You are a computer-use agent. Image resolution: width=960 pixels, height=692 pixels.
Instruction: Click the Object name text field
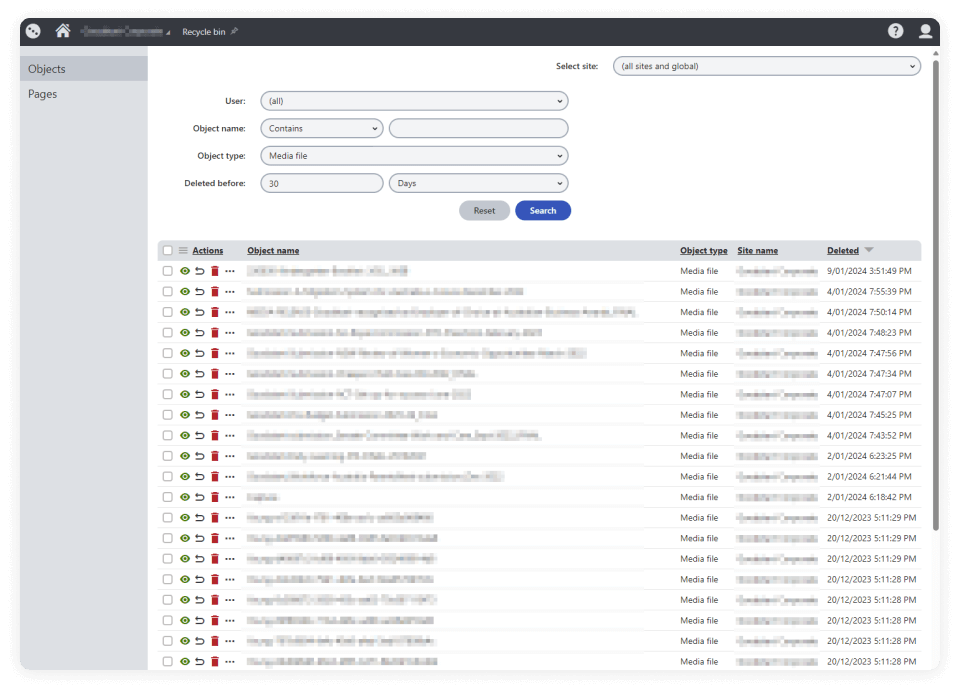point(478,128)
